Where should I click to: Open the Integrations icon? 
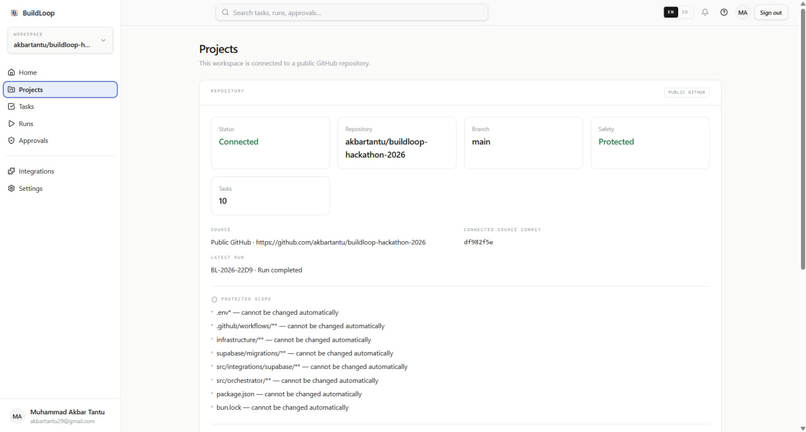(x=11, y=171)
